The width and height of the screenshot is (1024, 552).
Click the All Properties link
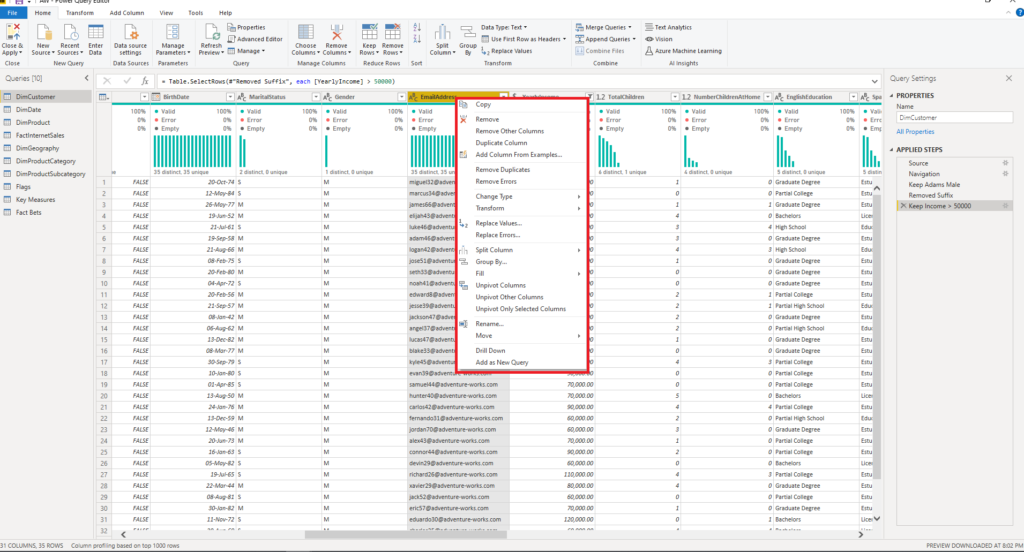915,131
